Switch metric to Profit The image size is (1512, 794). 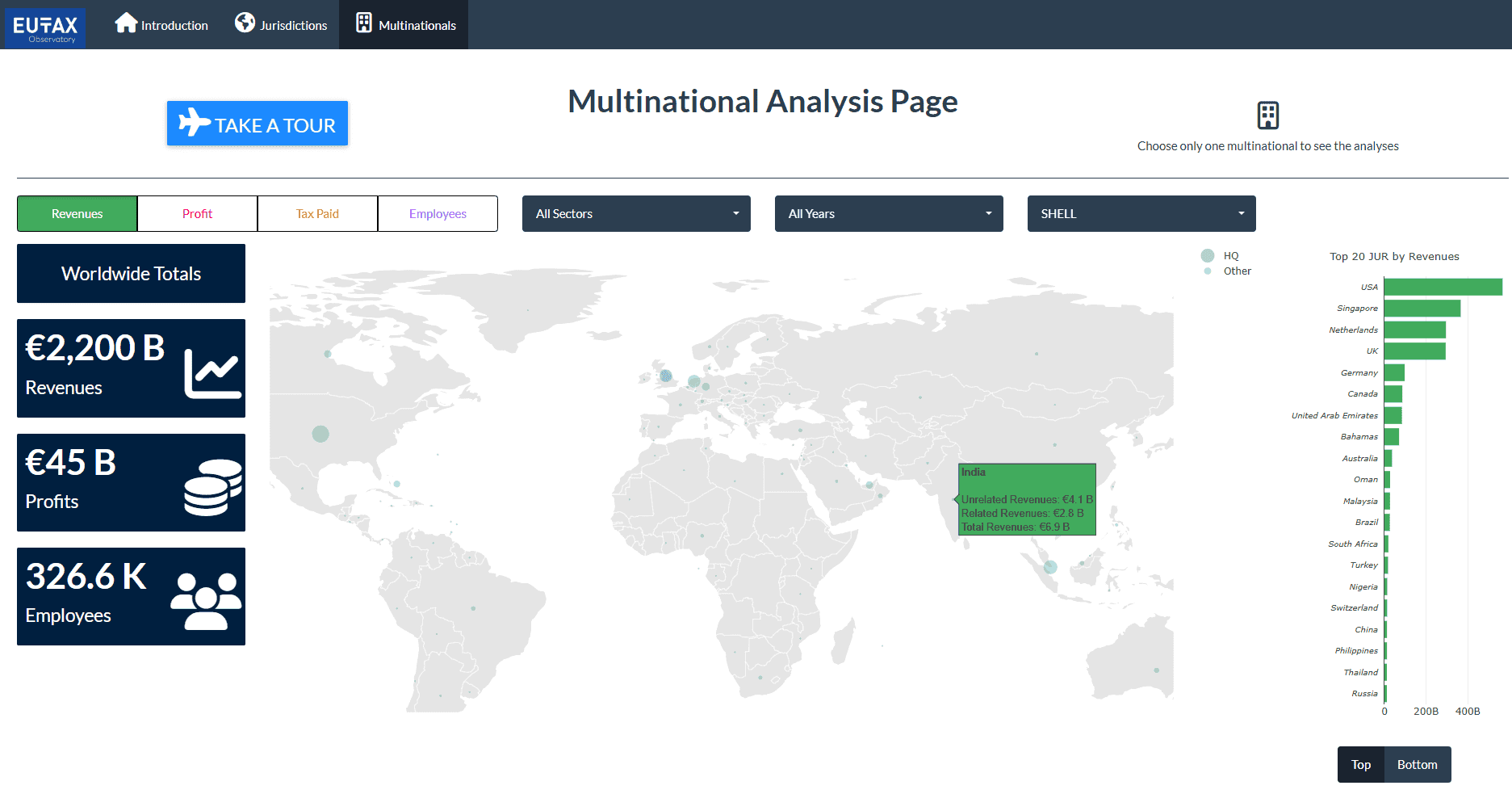(197, 214)
